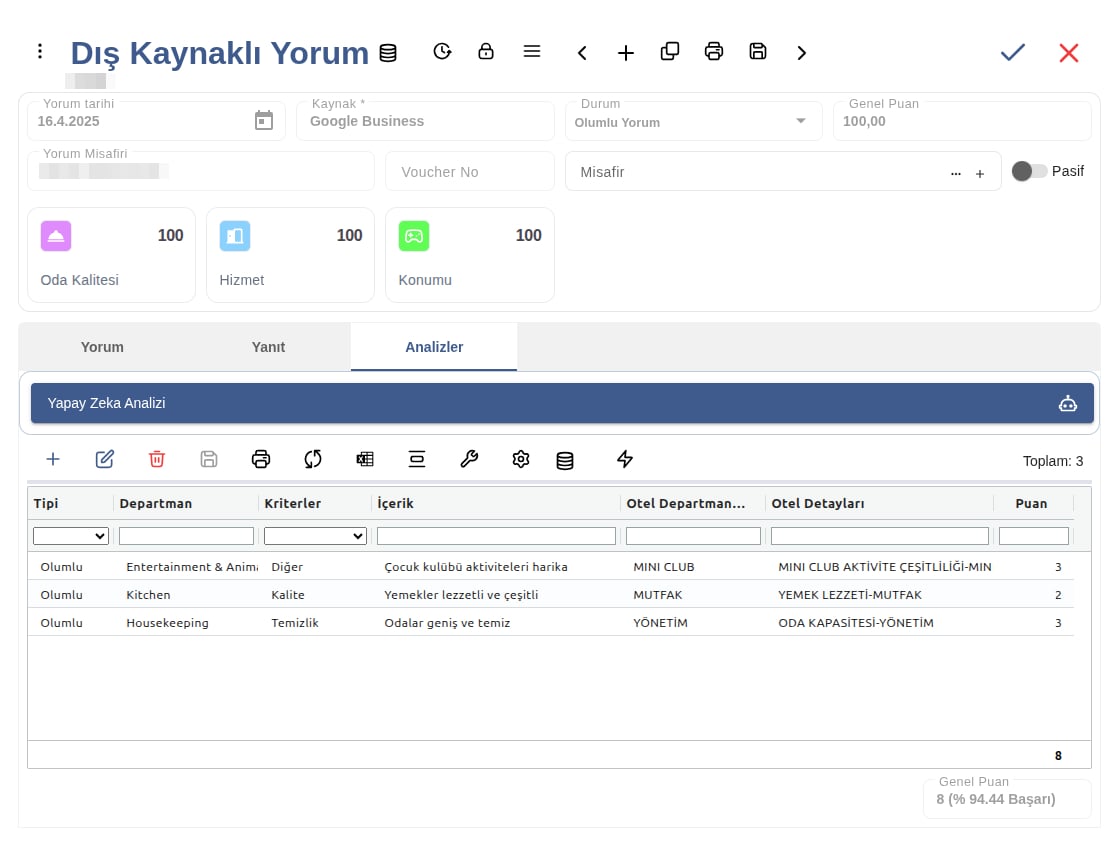Duplicate the record with copy icon

coord(670,51)
